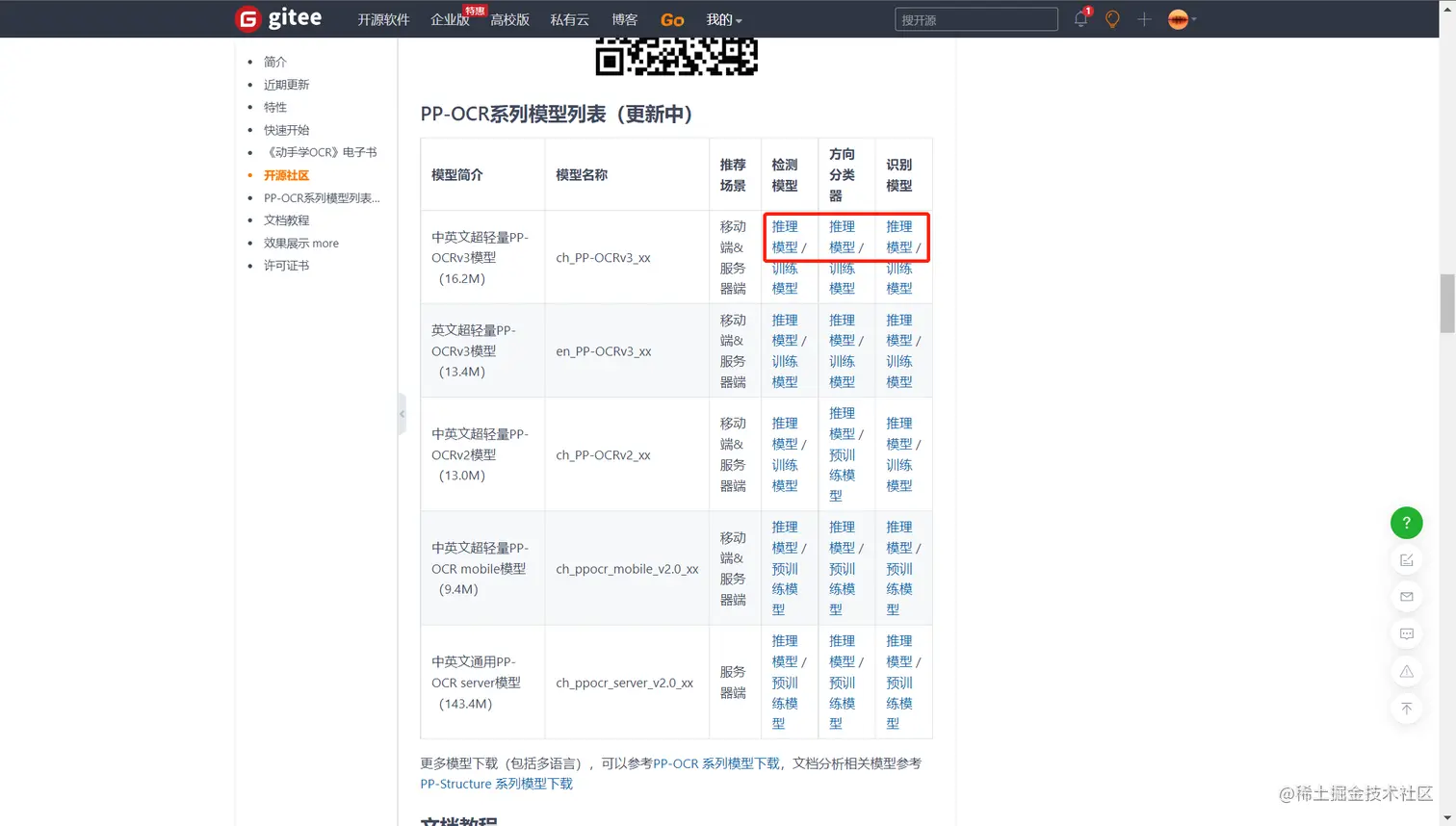This screenshot has height=826, width=1456.
Task: Click the QR code image
Action: click(676, 56)
